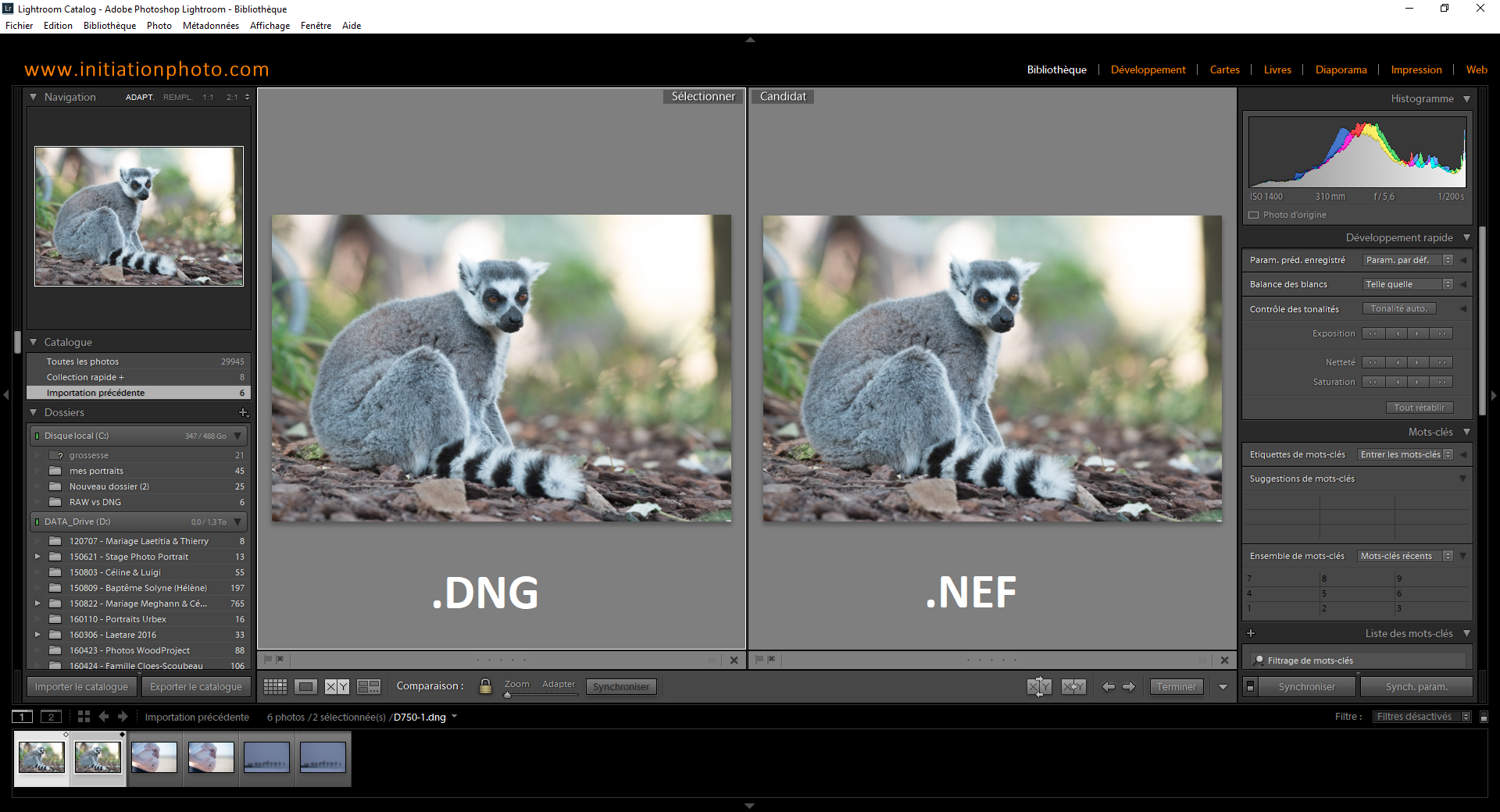This screenshot has width=1500, height=812.
Task: Go forward with filmstrip right arrow
Action: [123, 717]
